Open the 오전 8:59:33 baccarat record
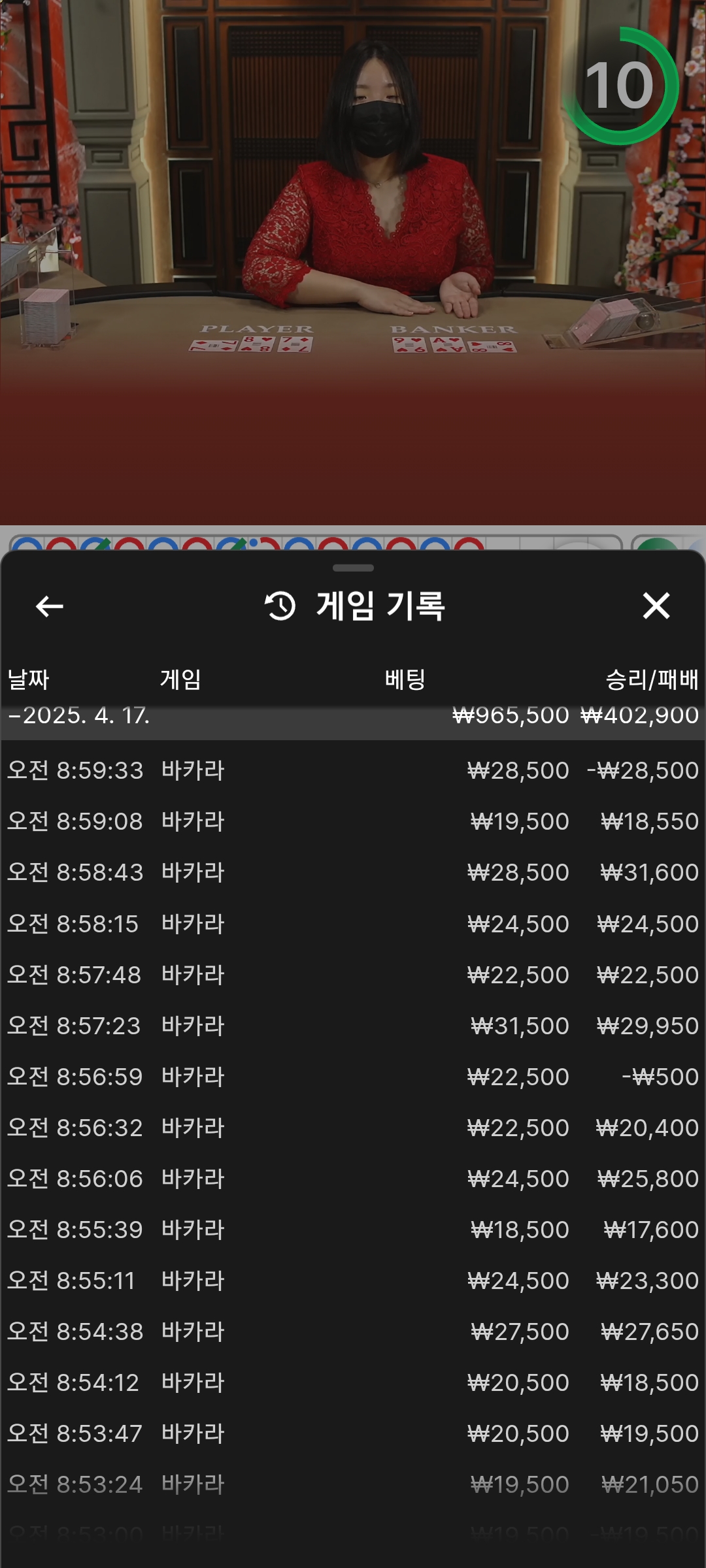706x1568 pixels. point(353,770)
